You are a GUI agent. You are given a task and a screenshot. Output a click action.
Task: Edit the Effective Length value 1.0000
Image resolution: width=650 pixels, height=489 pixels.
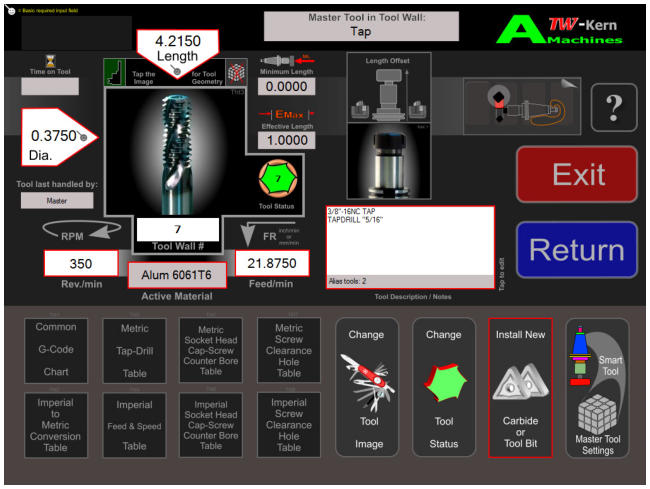point(286,140)
